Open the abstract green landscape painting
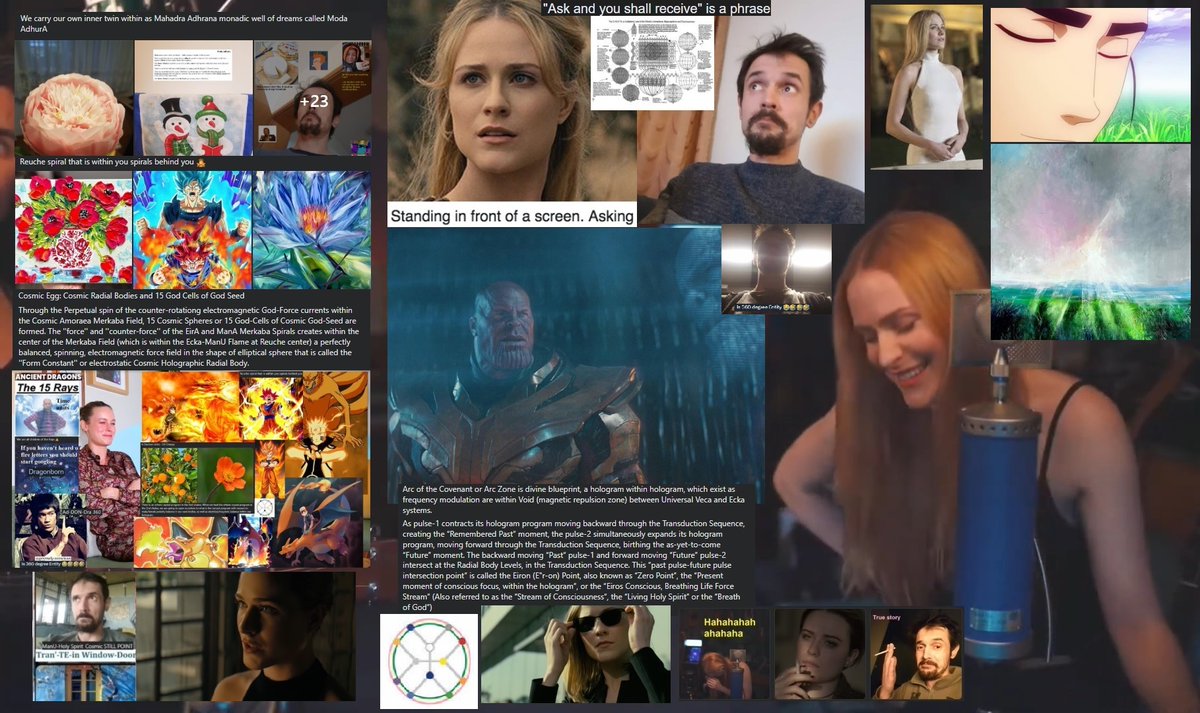The height and width of the screenshot is (713, 1200). pos(1093,242)
